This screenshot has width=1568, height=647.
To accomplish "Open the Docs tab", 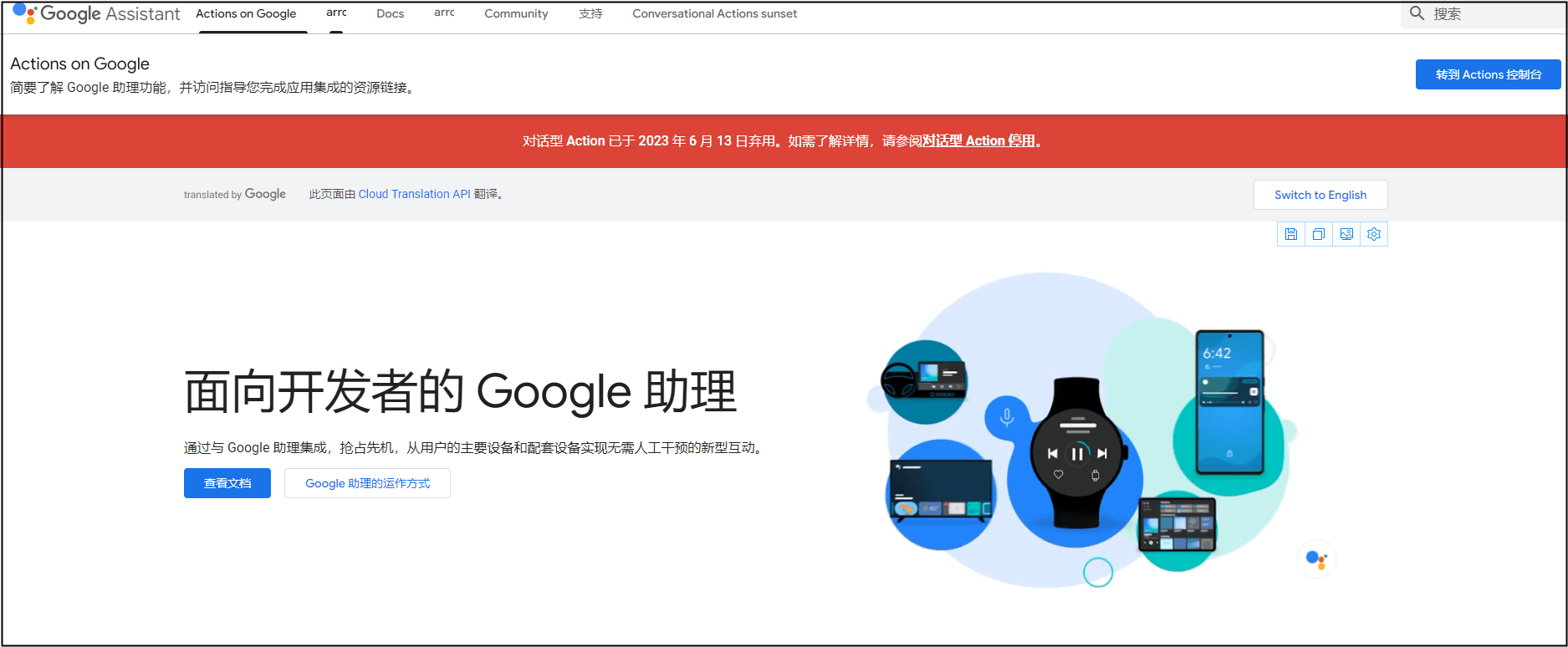I will pos(390,14).
